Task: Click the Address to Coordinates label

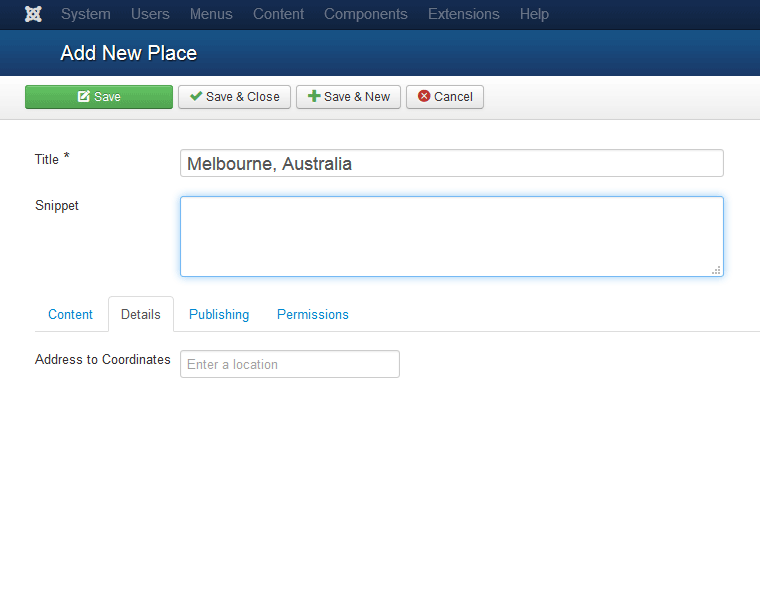Action: click(103, 360)
